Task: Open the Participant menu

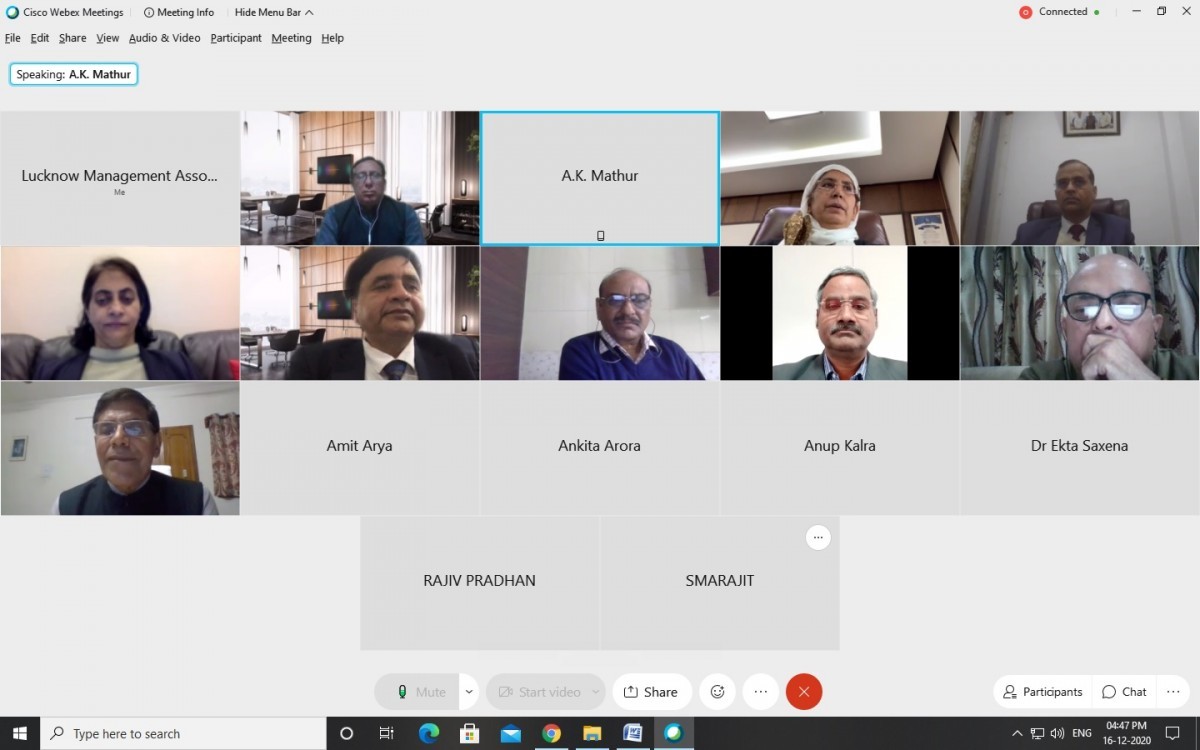Action: point(236,38)
